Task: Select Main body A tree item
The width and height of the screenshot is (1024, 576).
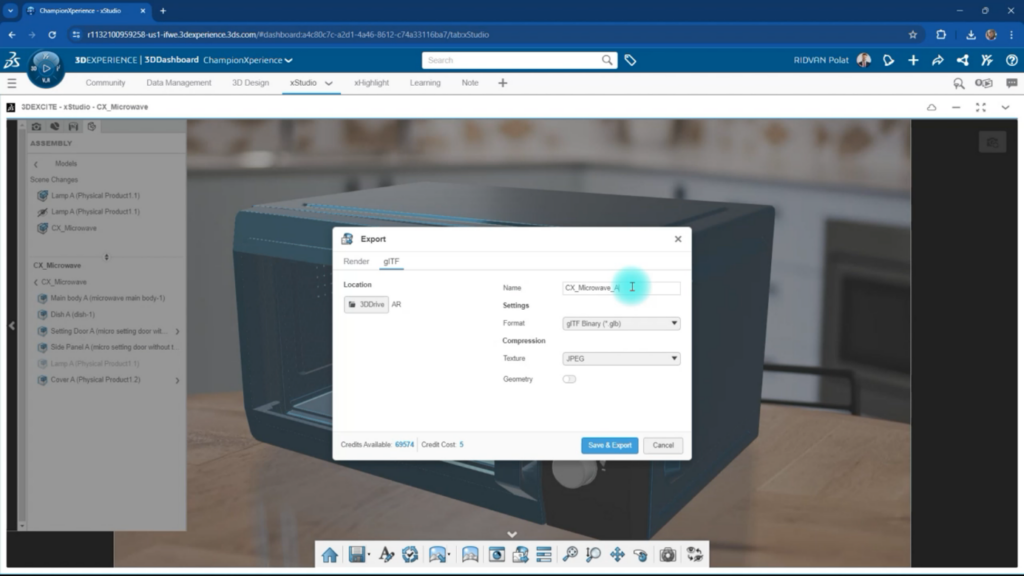Action: click(x=108, y=298)
